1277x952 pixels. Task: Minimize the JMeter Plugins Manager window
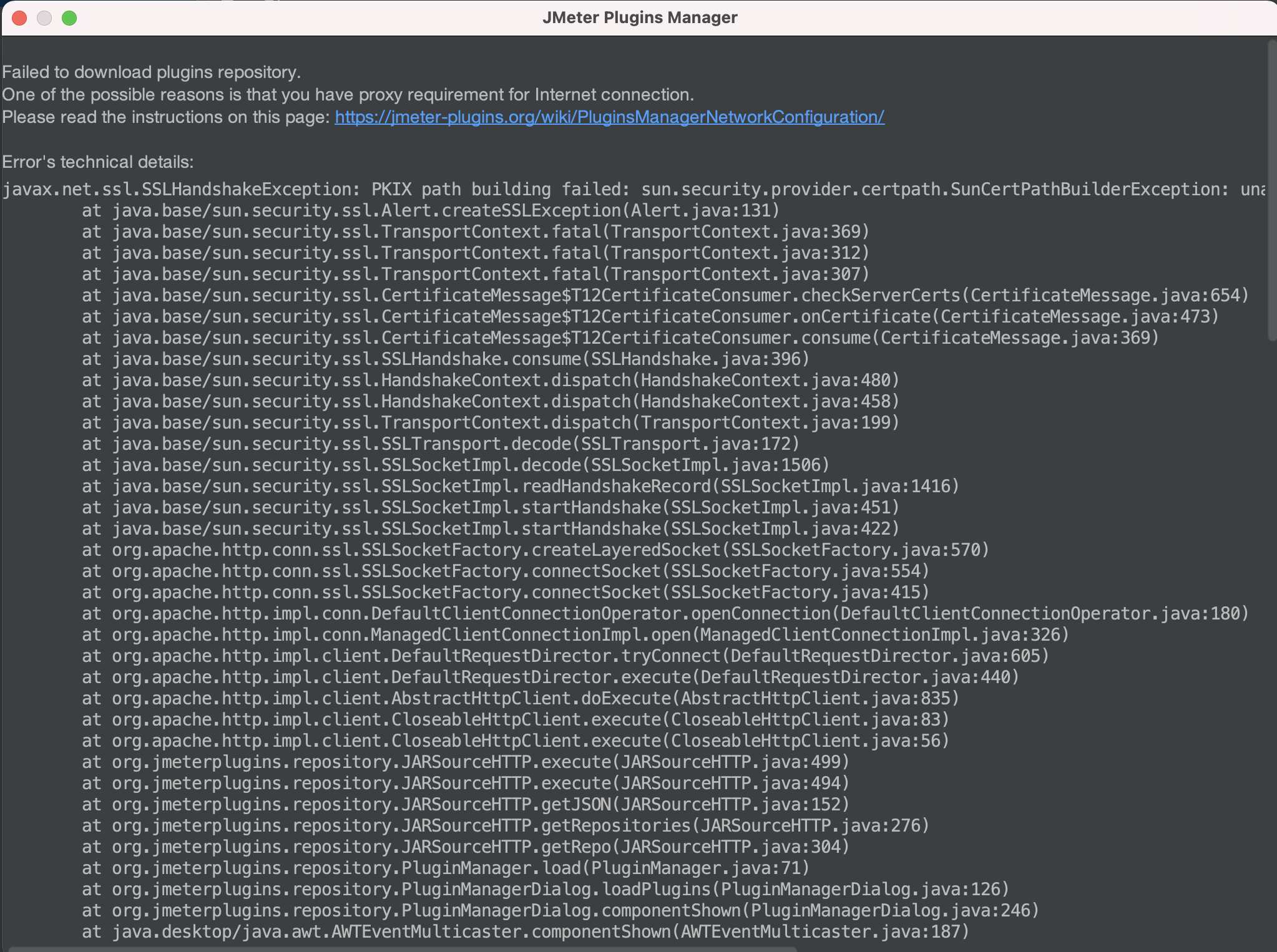(x=44, y=18)
